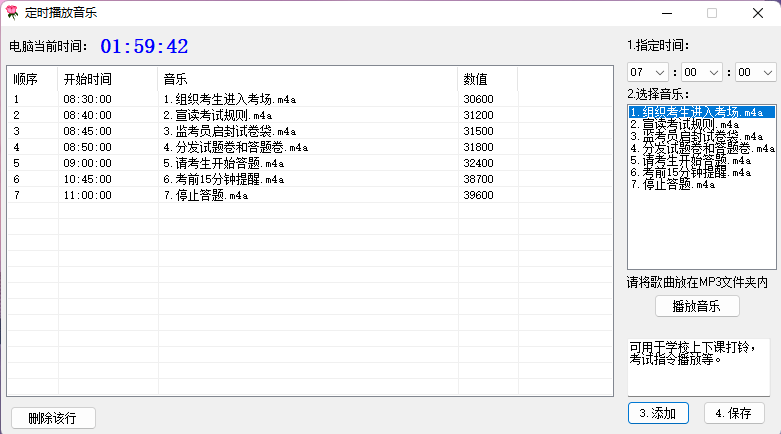The height and width of the screenshot is (434, 781).
Task: Click the 音乐 column header
Action: [x=307, y=79]
